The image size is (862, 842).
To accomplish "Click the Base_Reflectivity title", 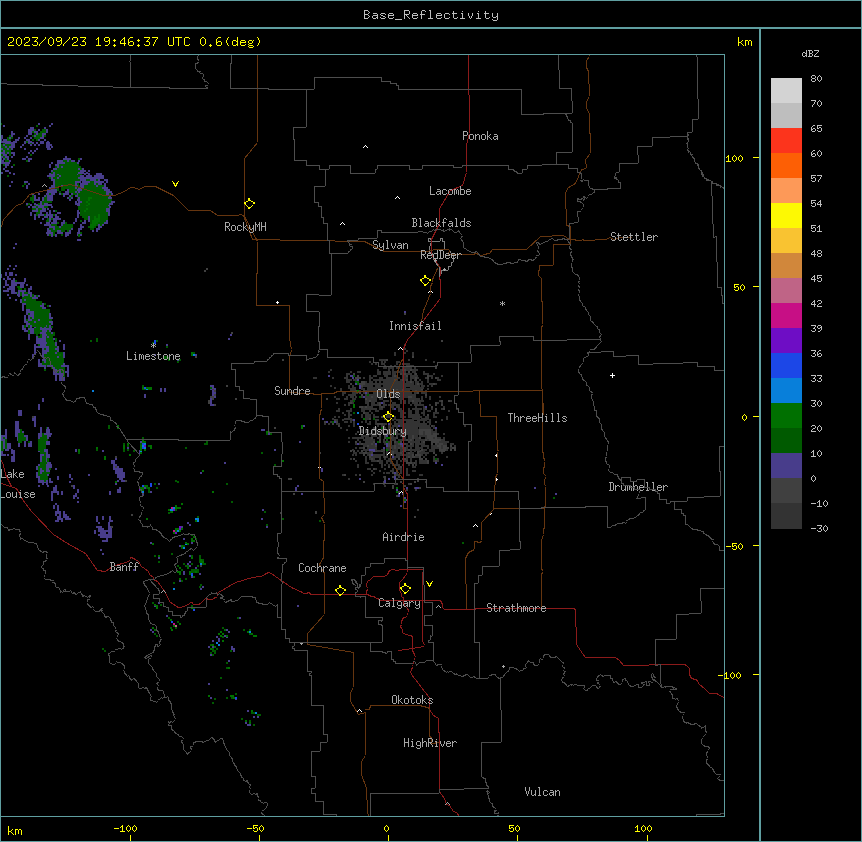I will 431,15.
